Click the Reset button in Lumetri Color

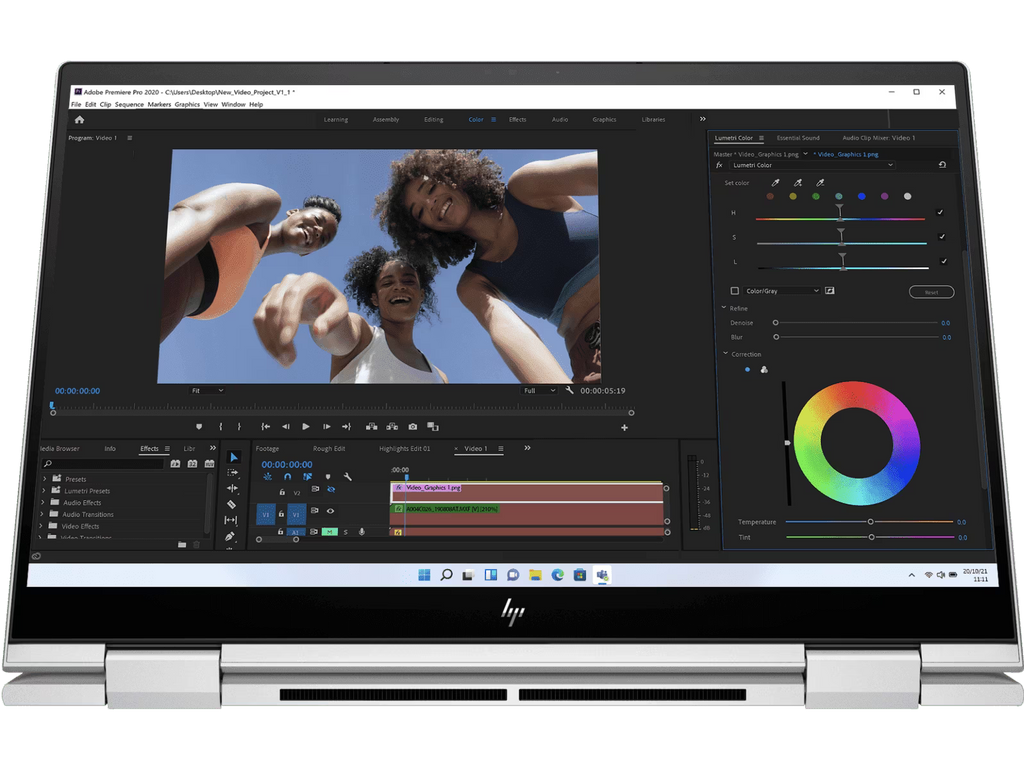tap(931, 292)
